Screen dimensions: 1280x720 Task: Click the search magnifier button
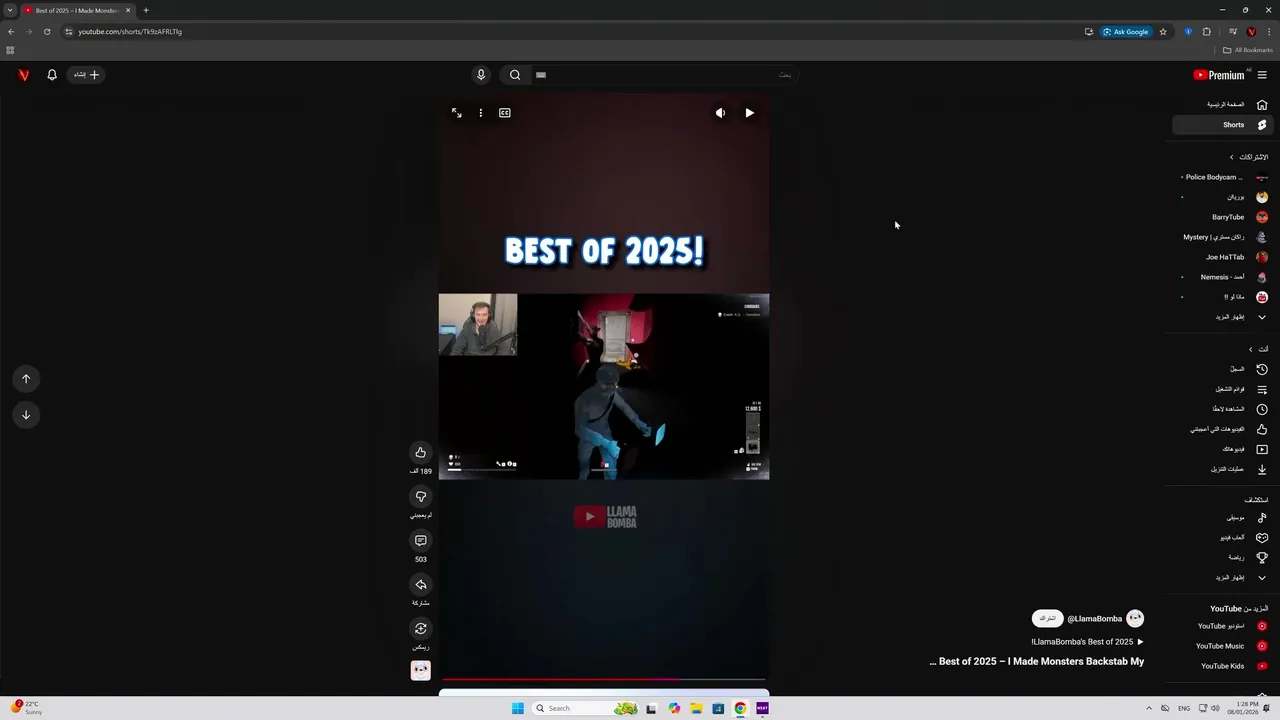click(x=515, y=74)
